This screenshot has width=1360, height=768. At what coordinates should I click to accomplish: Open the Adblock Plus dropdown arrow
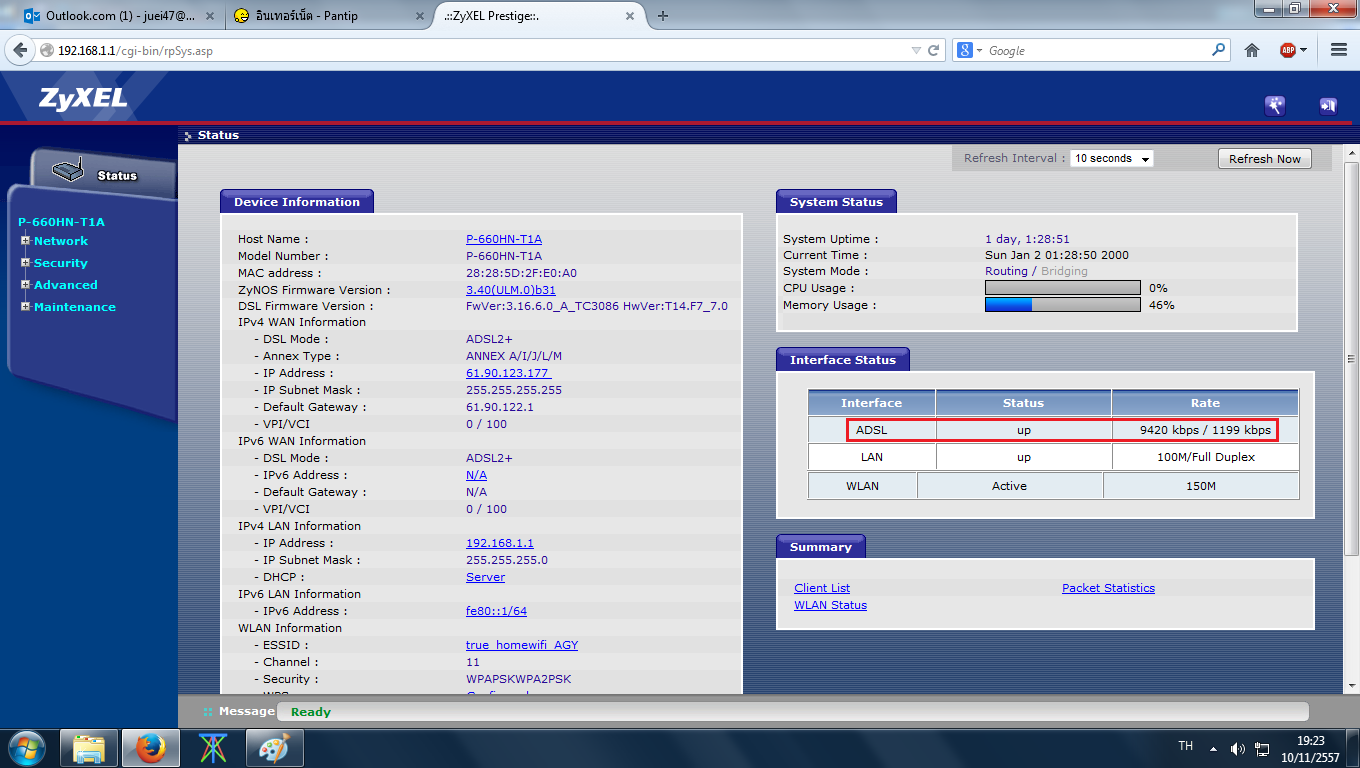click(1303, 50)
